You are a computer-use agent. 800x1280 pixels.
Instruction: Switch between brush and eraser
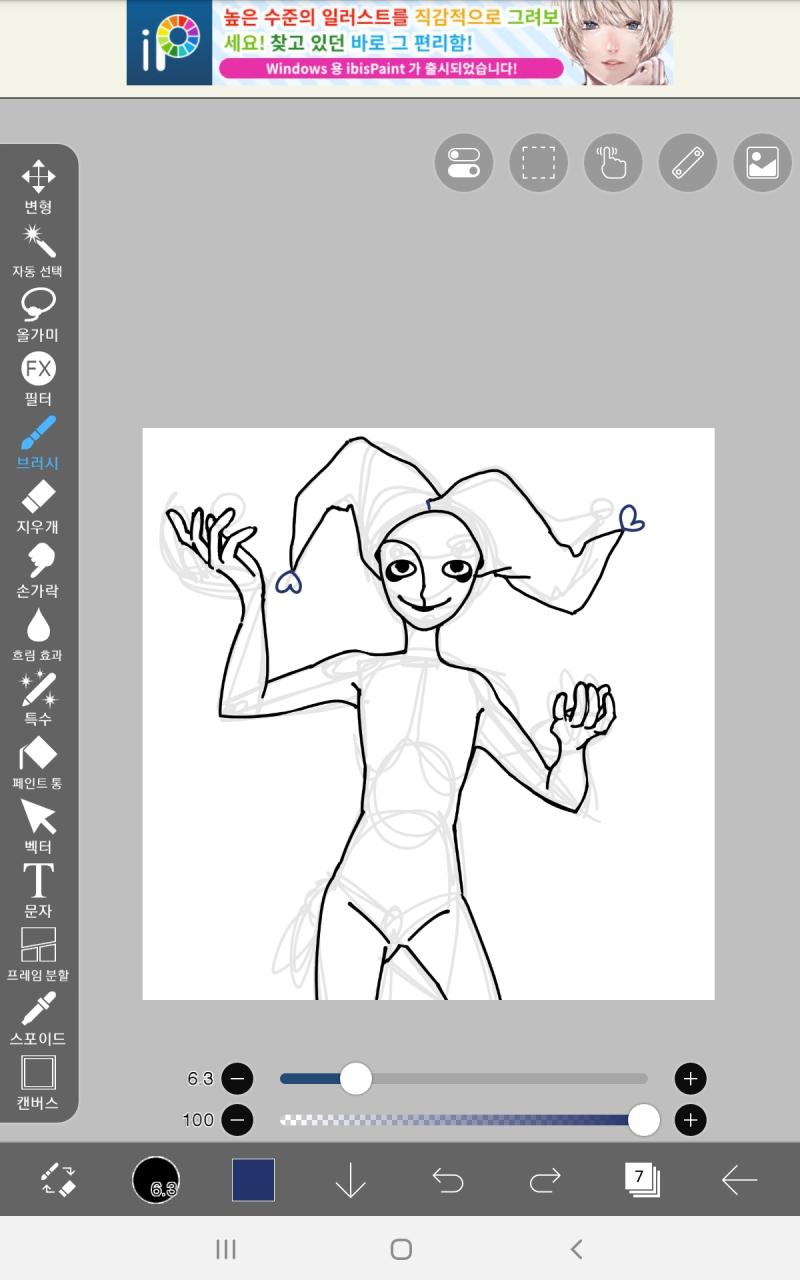tap(58, 1180)
